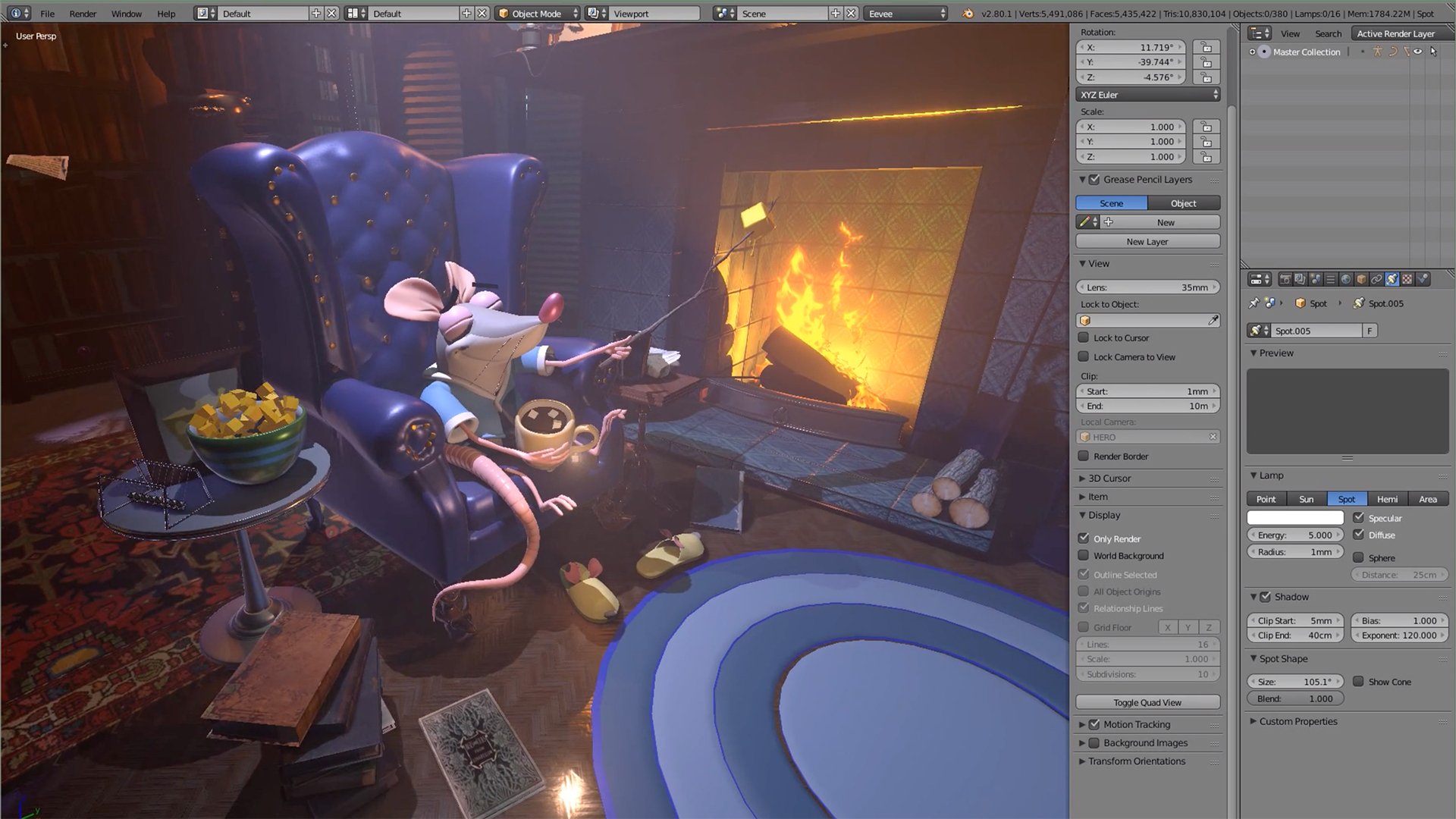This screenshot has height=819, width=1456.
Task: Enable the Sphere checkbox in Lamp settings
Action: pos(1360,557)
